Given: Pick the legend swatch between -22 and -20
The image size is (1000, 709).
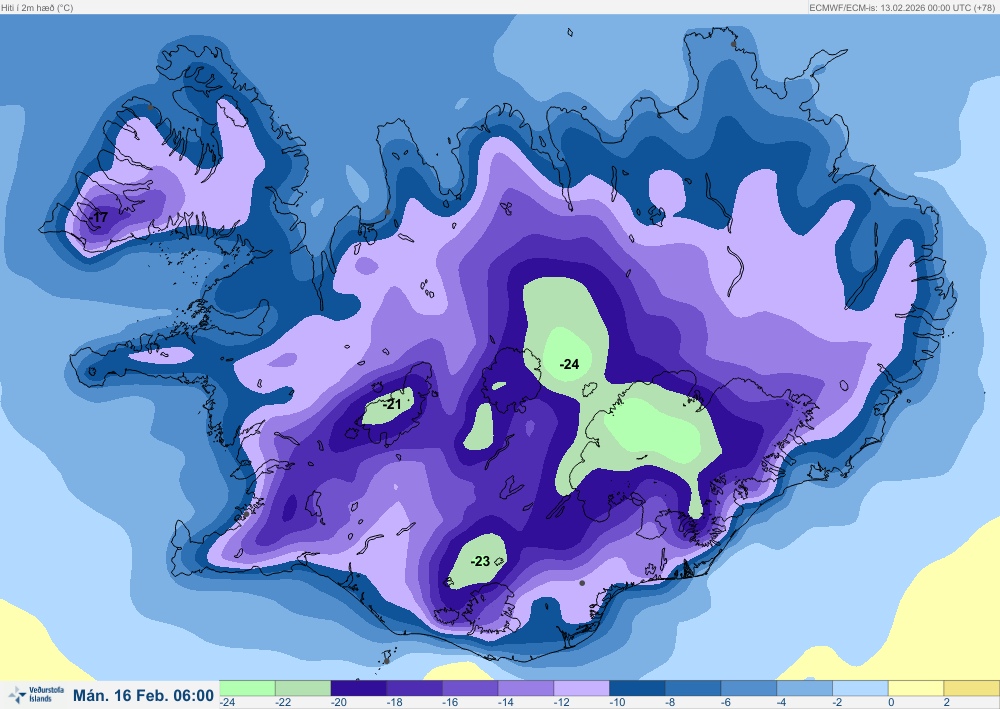Looking at the screenshot, I should [303, 688].
